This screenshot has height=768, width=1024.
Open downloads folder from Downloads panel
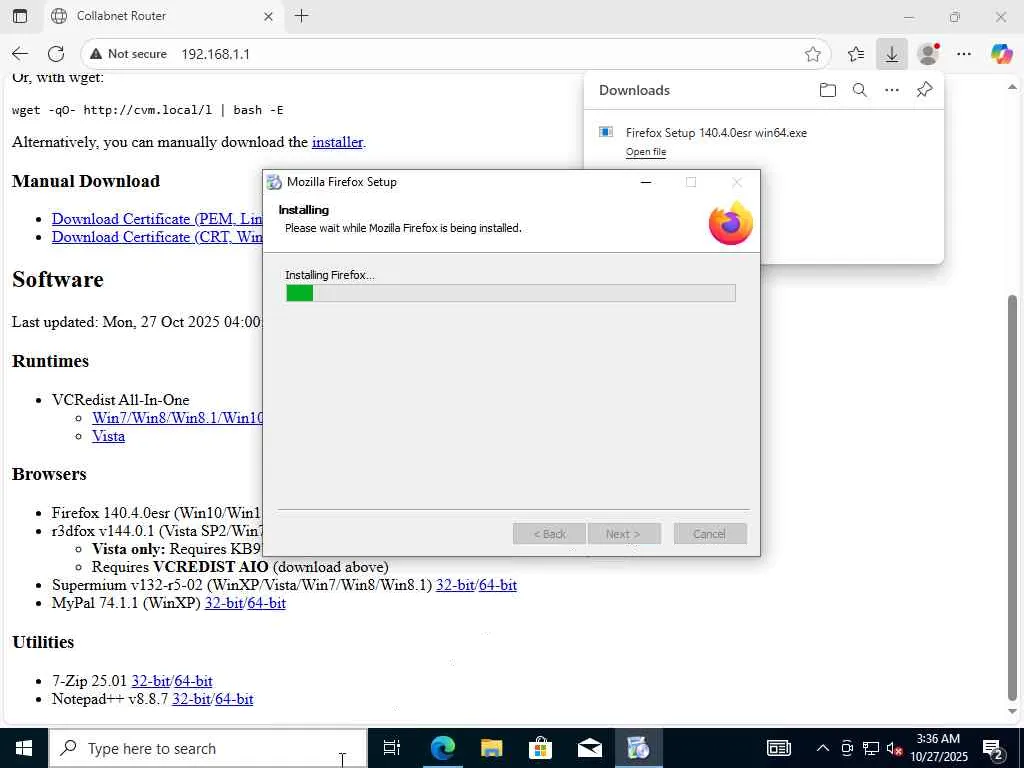[827, 90]
